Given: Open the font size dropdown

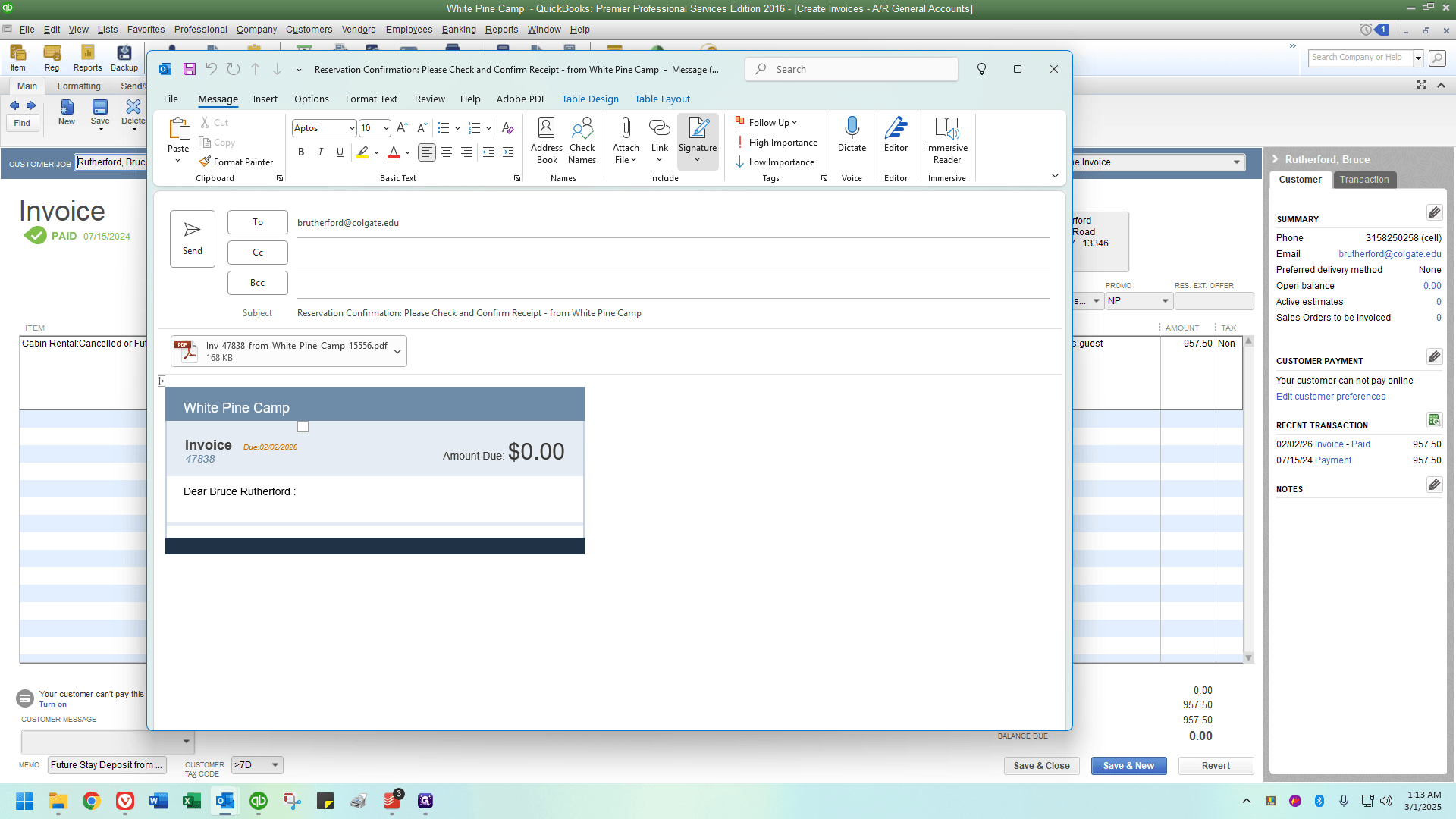Looking at the screenshot, I should coord(386,128).
